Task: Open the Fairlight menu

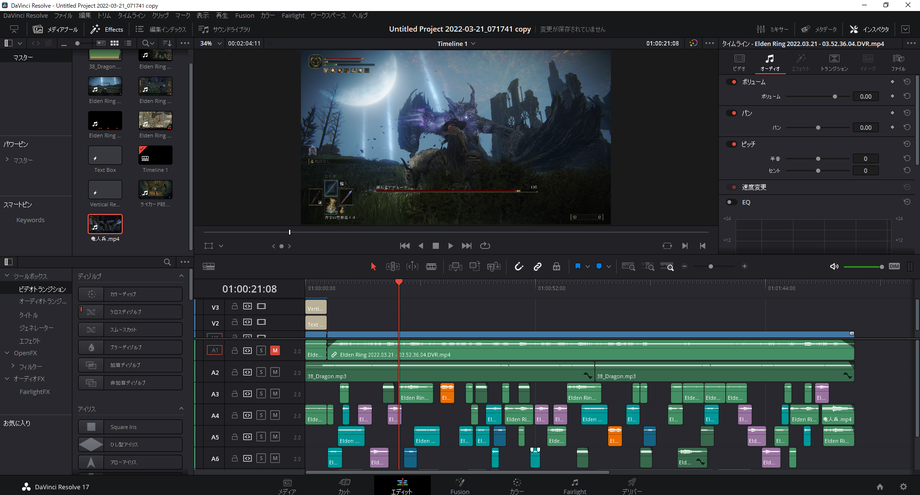Action: point(293,15)
